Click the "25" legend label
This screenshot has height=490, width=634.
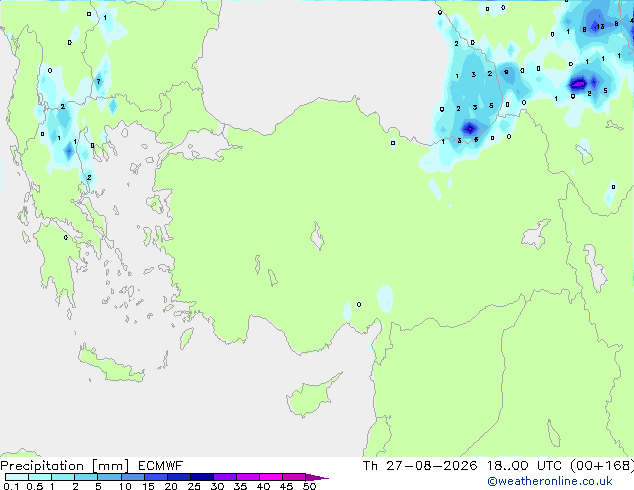pyautogui.click(x=194, y=486)
